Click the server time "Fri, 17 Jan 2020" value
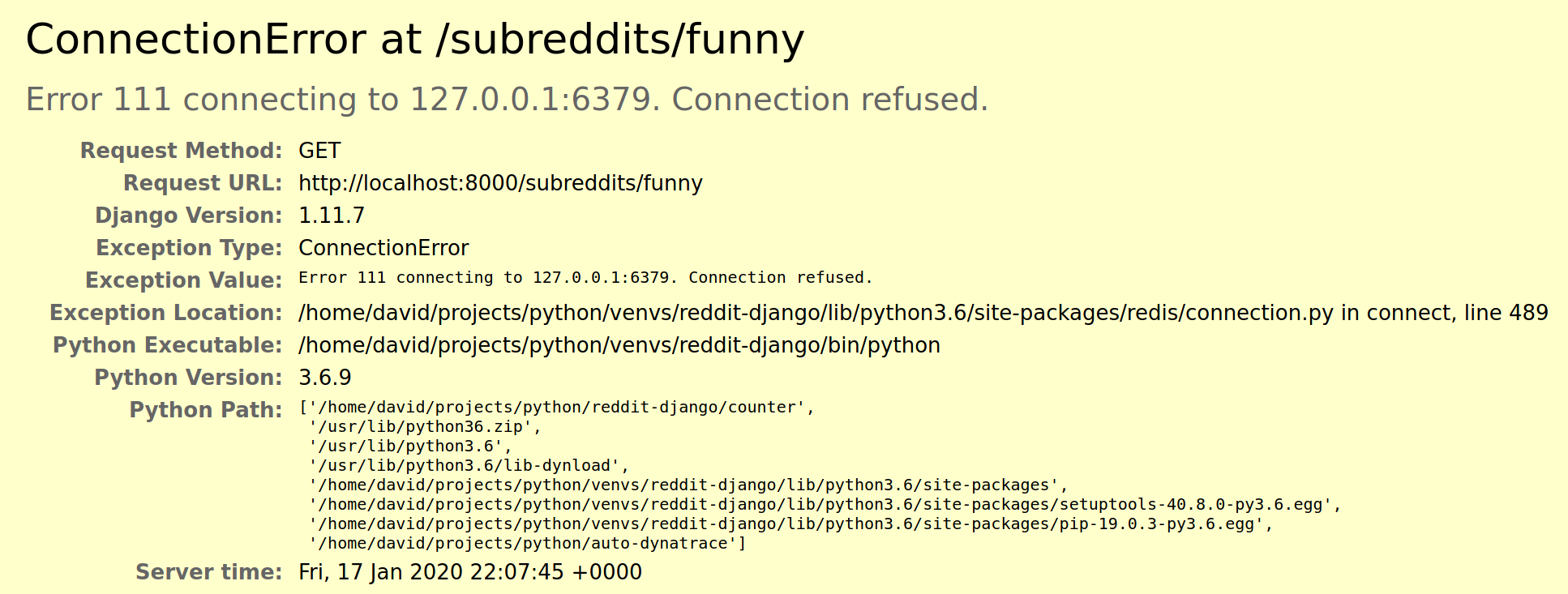This screenshot has width=1568, height=594. click(470, 572)
